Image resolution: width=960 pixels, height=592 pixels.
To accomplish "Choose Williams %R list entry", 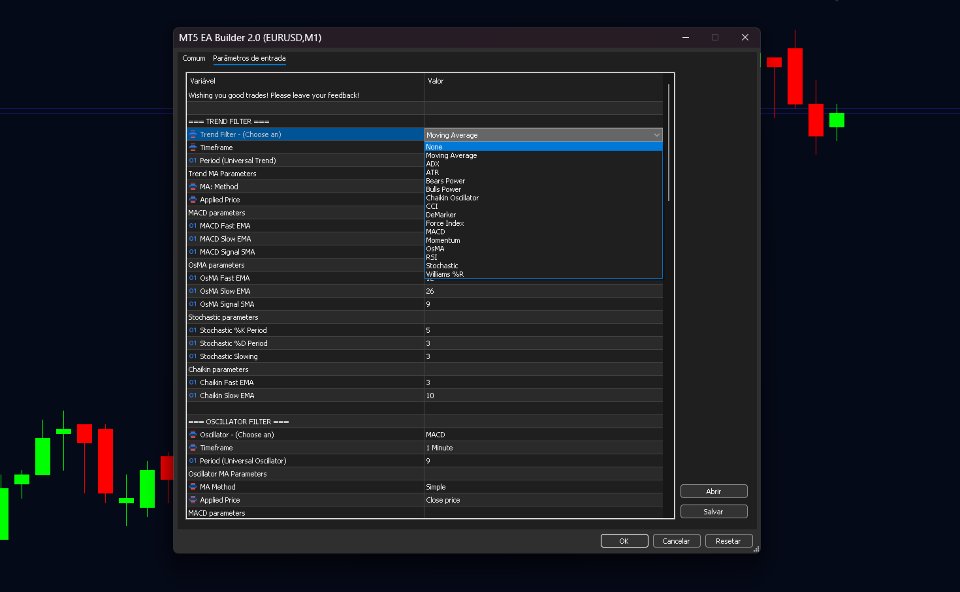I will pos(543,274).
